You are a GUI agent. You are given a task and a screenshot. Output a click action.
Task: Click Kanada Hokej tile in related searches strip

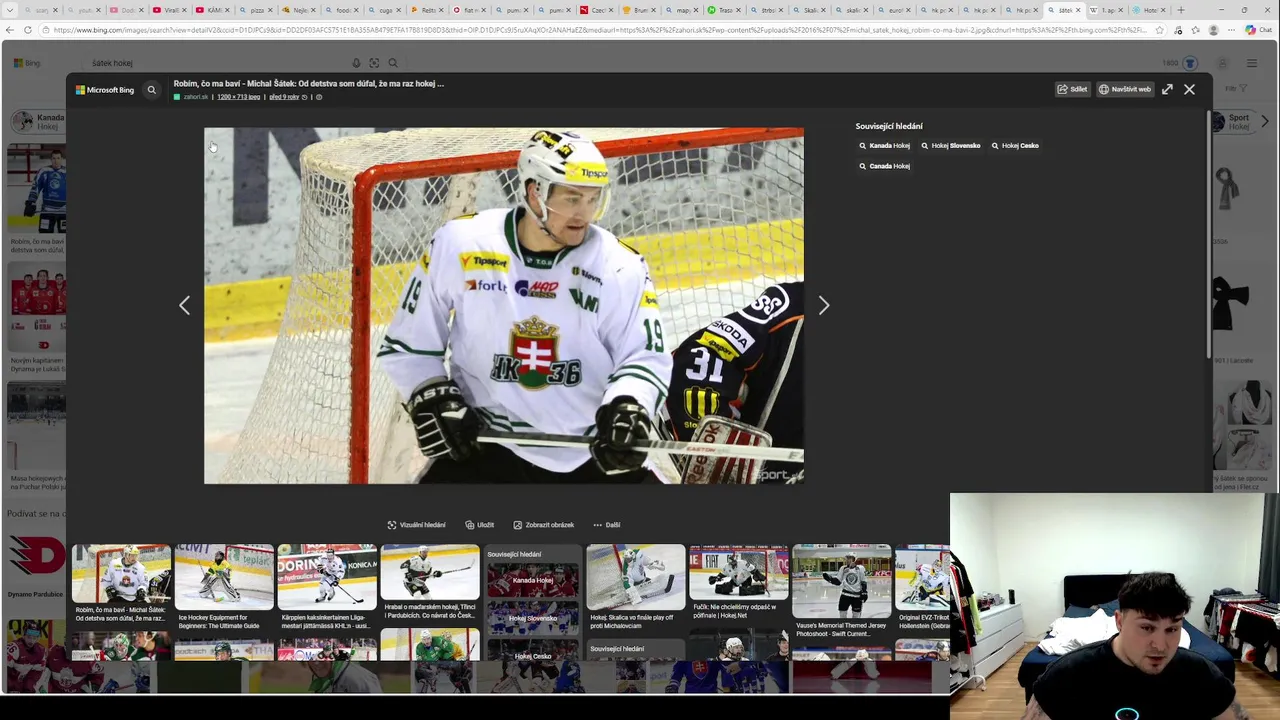coord(532,580)
